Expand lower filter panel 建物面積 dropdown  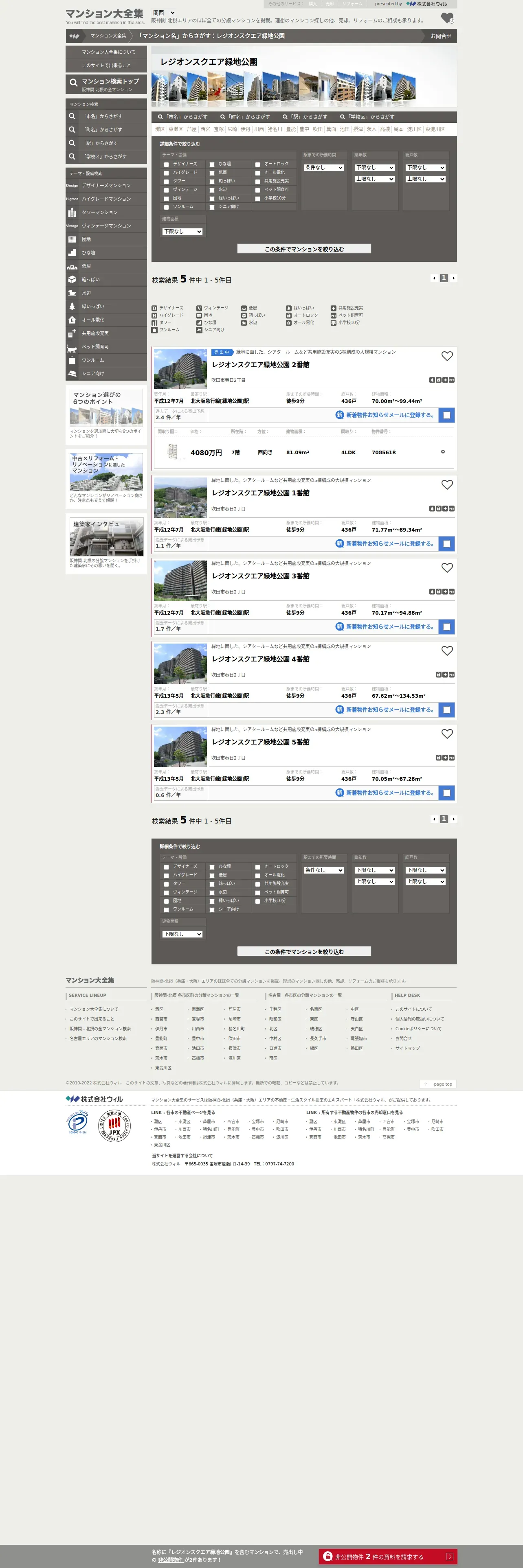click(182, 934)
